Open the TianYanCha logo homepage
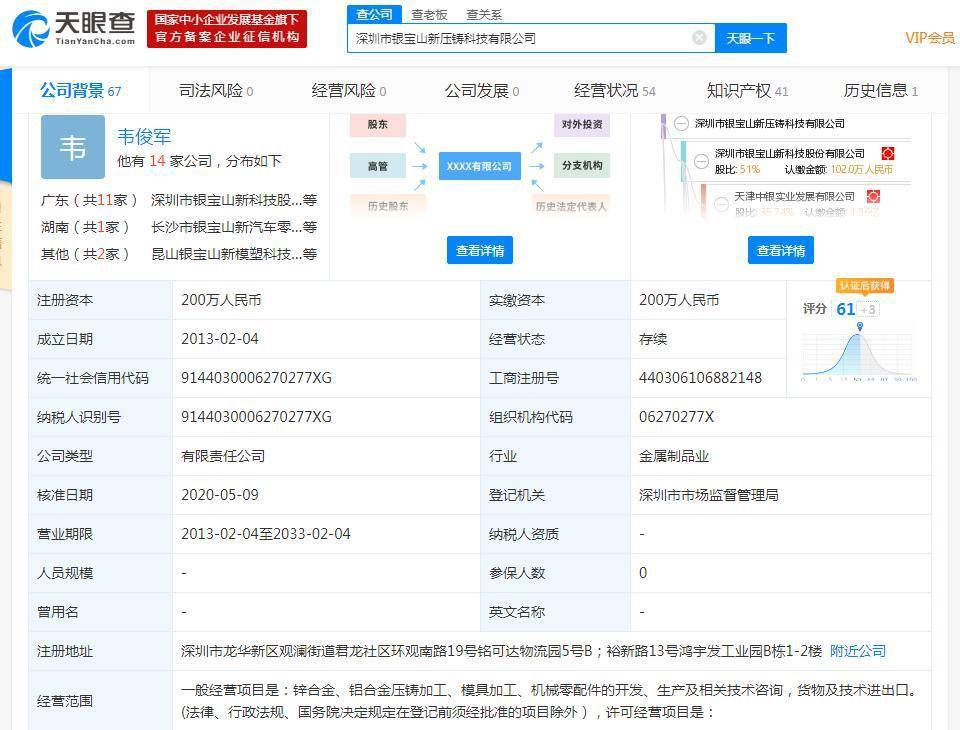Screen dimensions: 960x730 point(75,28)
